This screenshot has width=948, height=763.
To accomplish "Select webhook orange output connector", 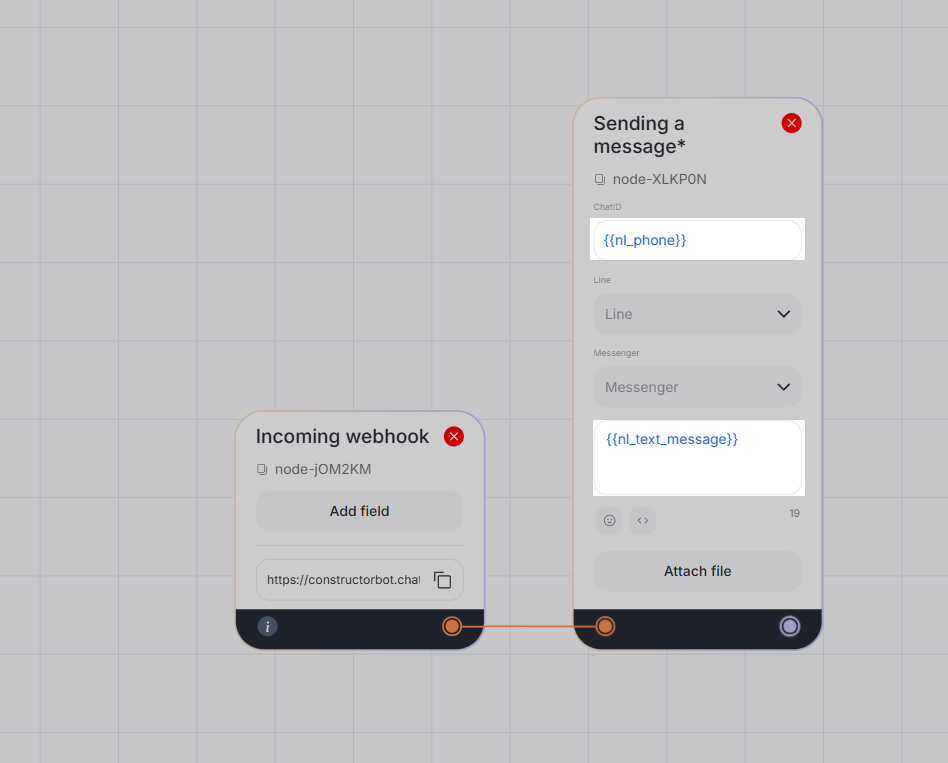I will (452, 626).
